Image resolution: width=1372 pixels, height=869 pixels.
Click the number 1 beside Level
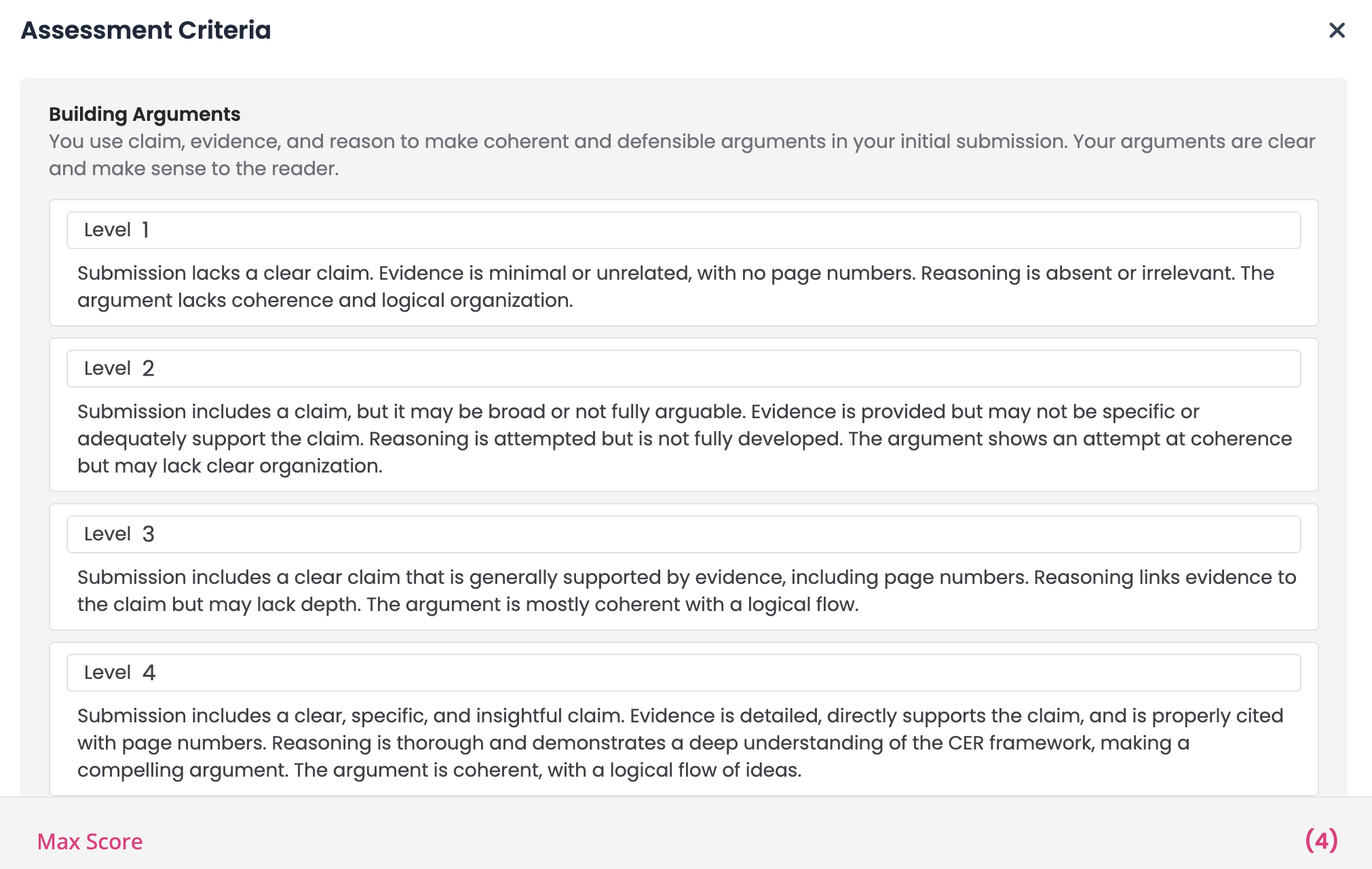tap(145, 230)
